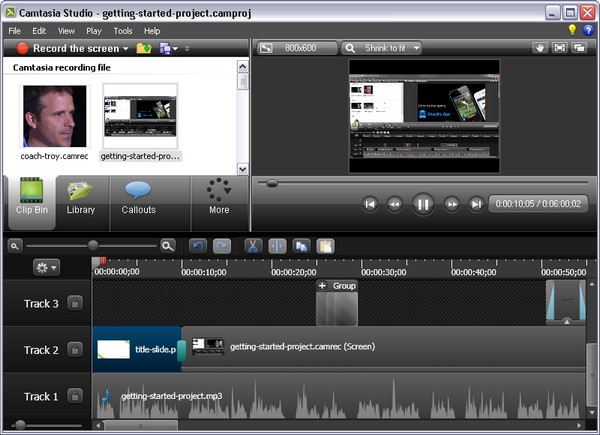The width and height of the screenshot is (600, 435).
Task: Open the Shrink to fit dropdown
Action: 382,48
